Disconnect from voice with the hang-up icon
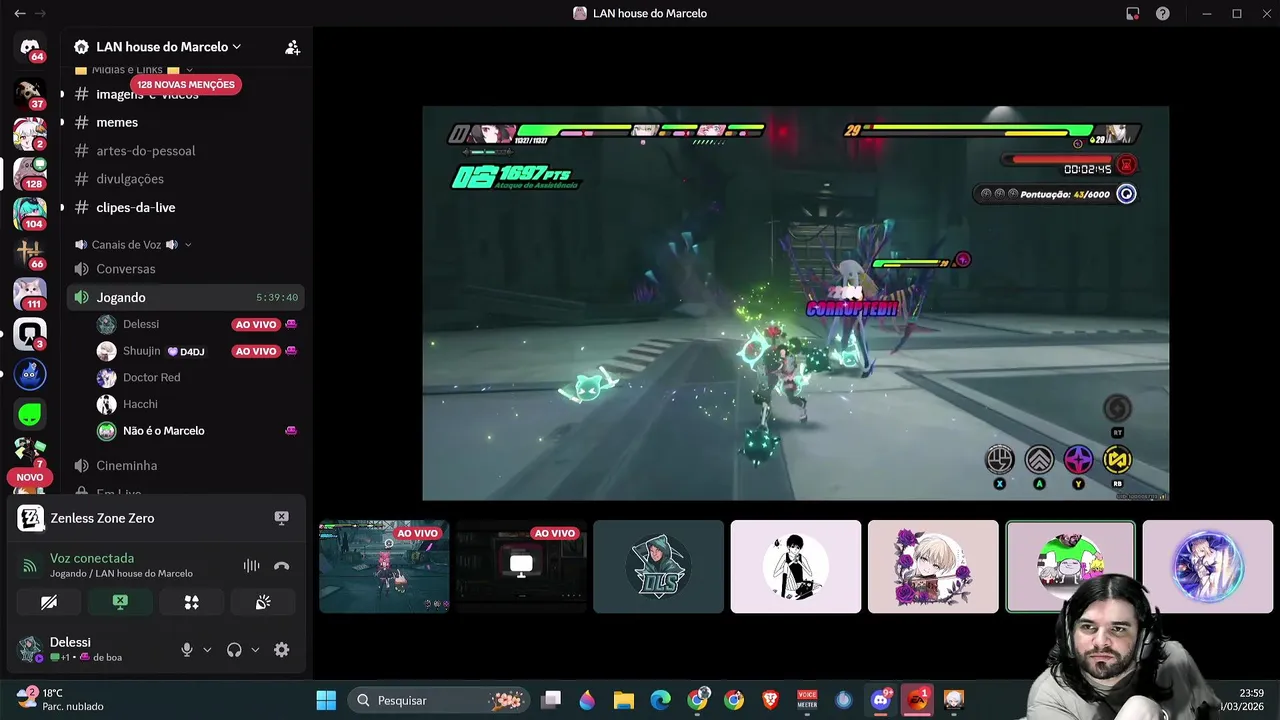Screen dimensions: 1280x720 pyautogui.click(x=282, y=565)
